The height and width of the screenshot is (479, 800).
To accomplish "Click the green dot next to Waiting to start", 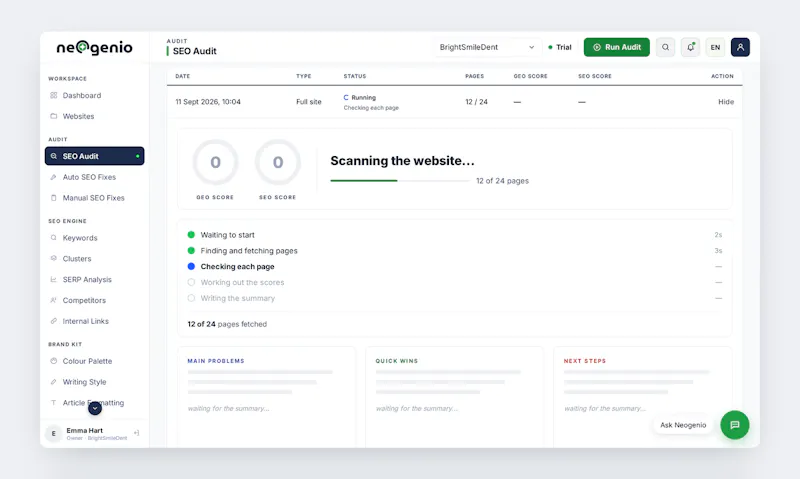I will (x=191, y=235).
